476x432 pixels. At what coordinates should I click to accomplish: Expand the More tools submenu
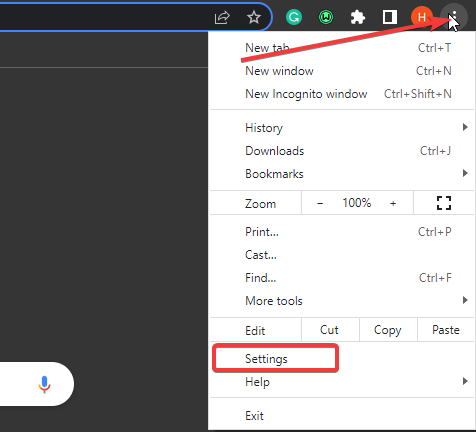click(x=342, y=301)
